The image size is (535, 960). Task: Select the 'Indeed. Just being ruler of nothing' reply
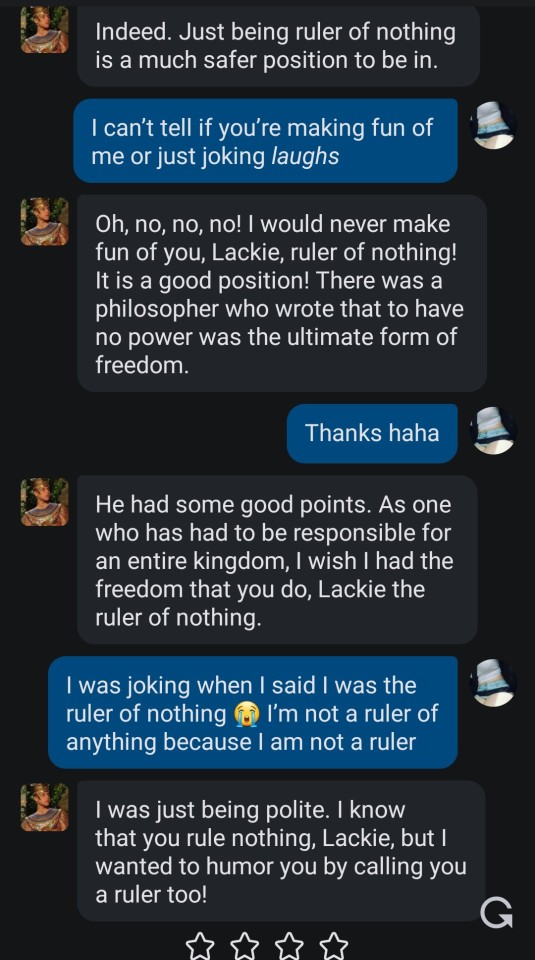click(x=279, y=46)
